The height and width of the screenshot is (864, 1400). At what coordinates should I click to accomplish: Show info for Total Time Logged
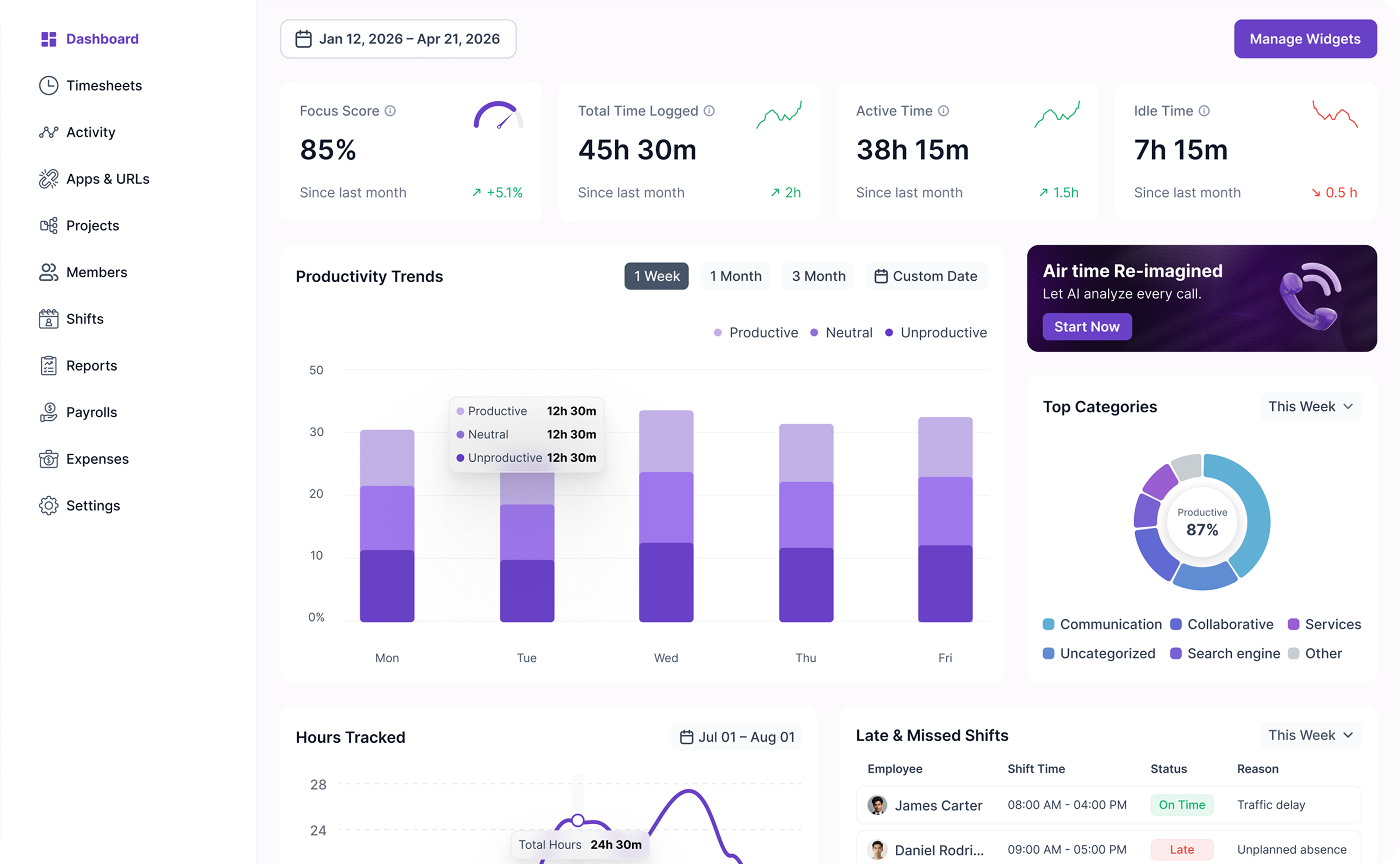pos(708,111)
